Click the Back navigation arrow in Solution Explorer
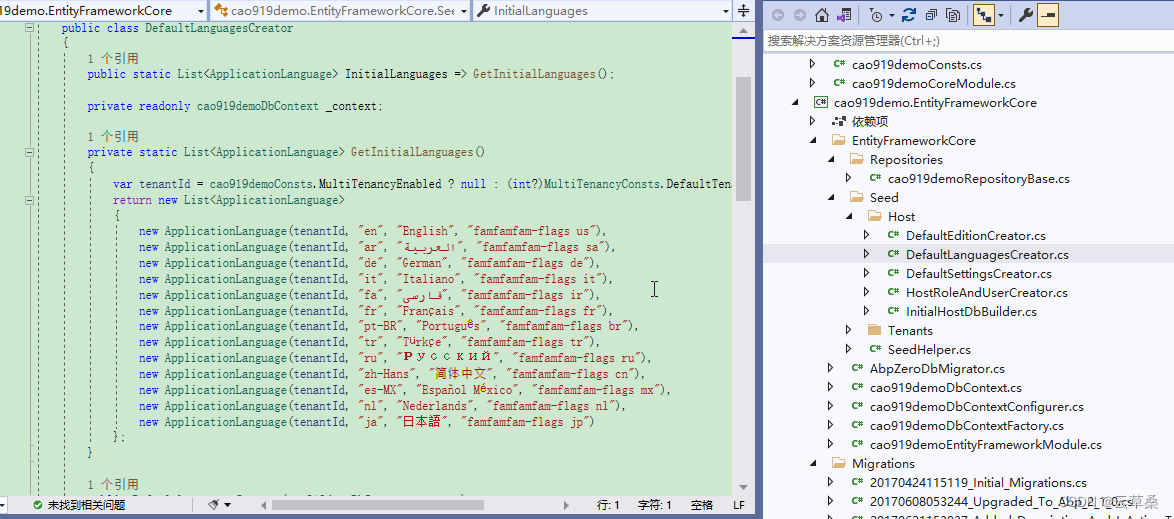This screenshot has width=1174, height=519. click(x=779, y=15)
